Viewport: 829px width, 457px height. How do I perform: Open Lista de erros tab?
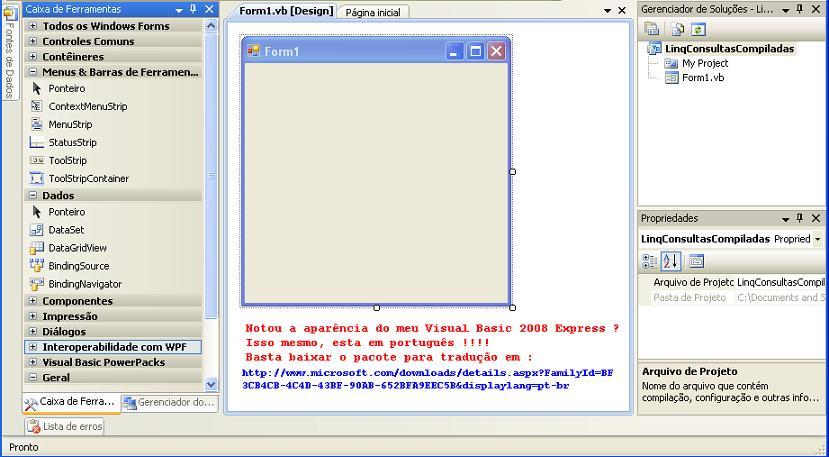[x=65, y=426]
